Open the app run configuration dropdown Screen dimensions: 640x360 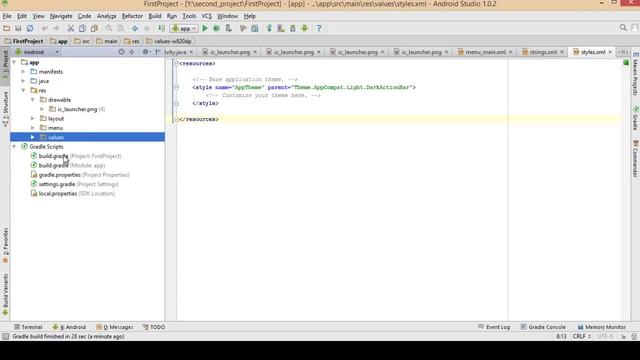184,28
